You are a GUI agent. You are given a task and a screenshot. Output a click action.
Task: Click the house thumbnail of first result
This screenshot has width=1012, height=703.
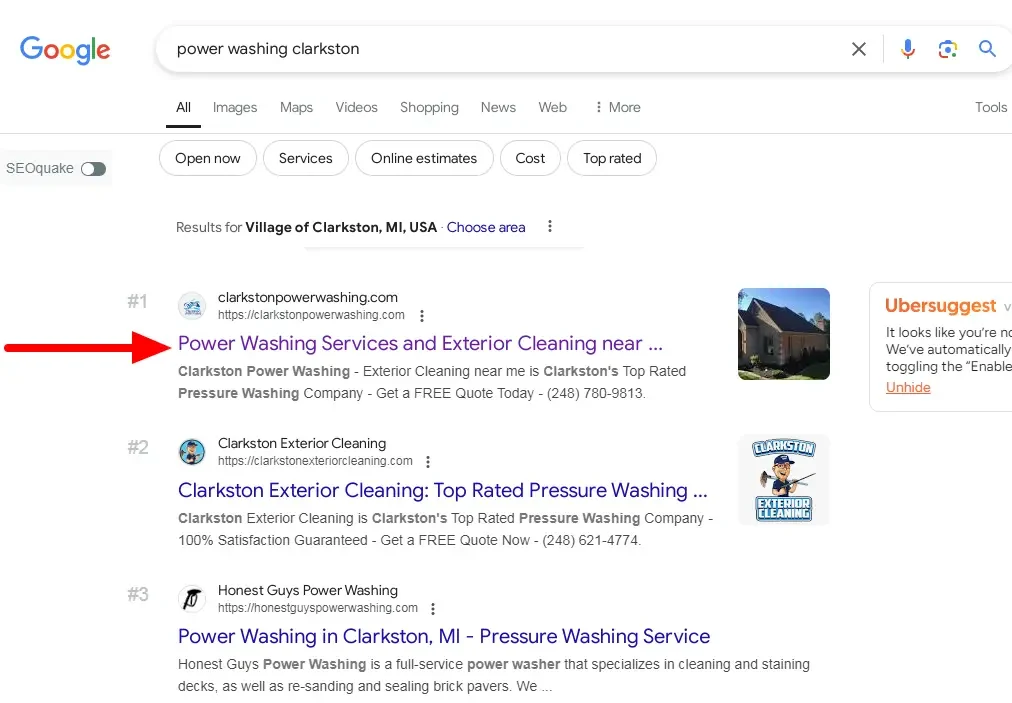(783, 334)
